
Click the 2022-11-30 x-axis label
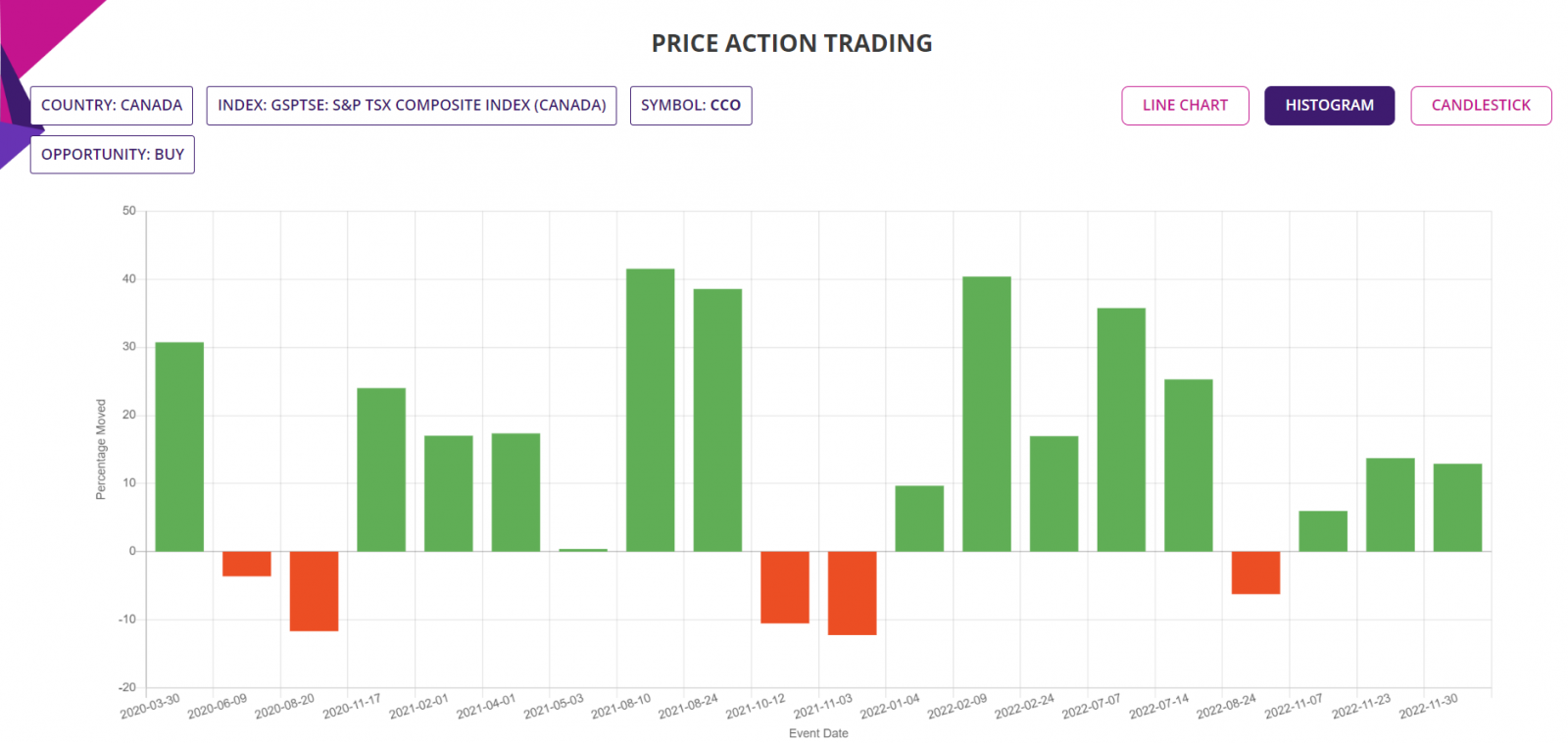(x=1428, y=706)
